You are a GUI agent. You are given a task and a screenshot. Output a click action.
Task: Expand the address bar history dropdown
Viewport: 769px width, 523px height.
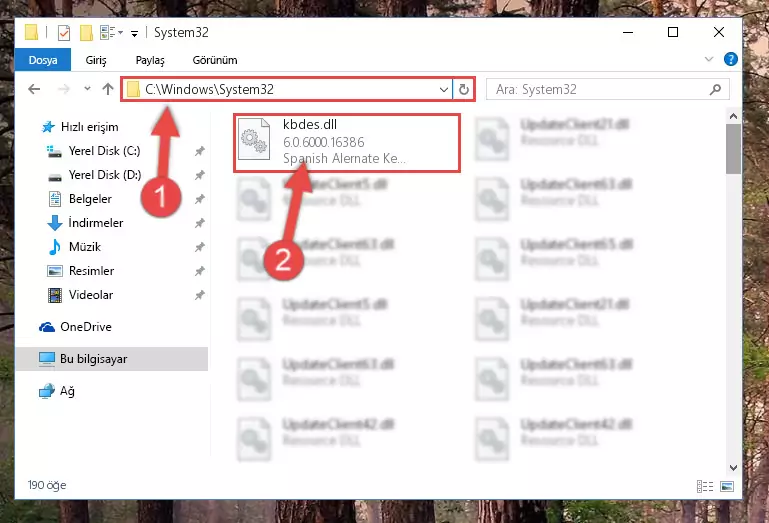pyautogui.click(x=443, y=89)
